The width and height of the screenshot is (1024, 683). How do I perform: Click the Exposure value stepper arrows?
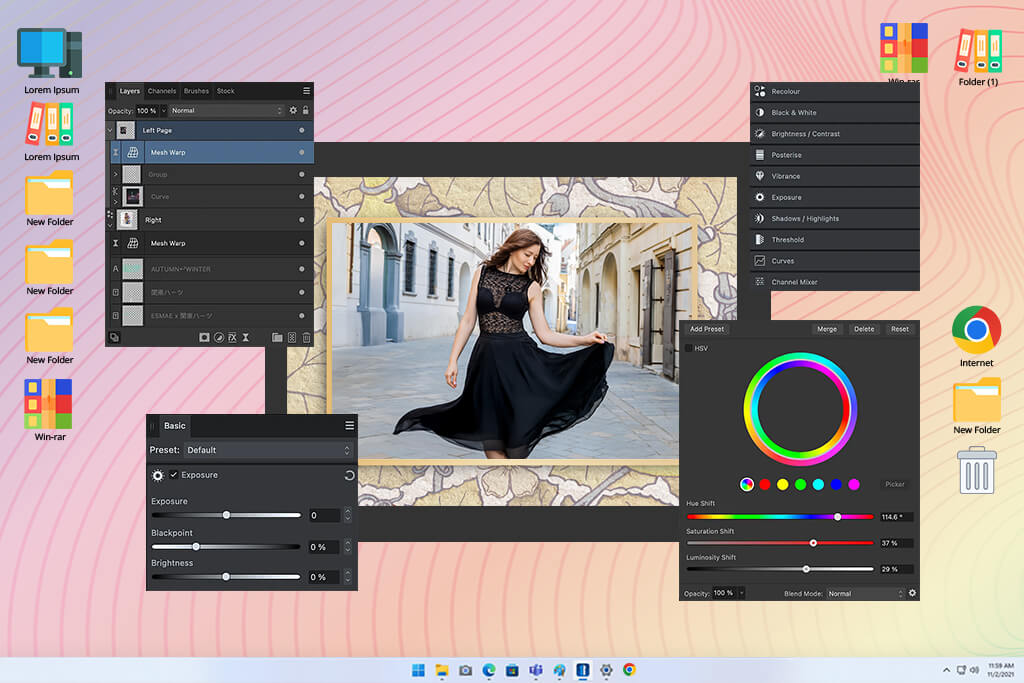(347, 515)
